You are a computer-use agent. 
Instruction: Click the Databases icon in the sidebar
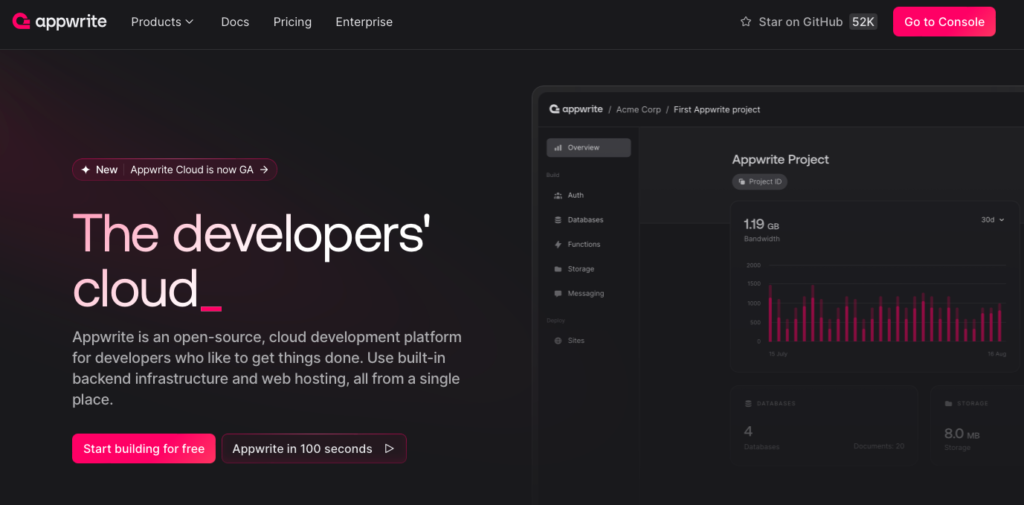558,220
